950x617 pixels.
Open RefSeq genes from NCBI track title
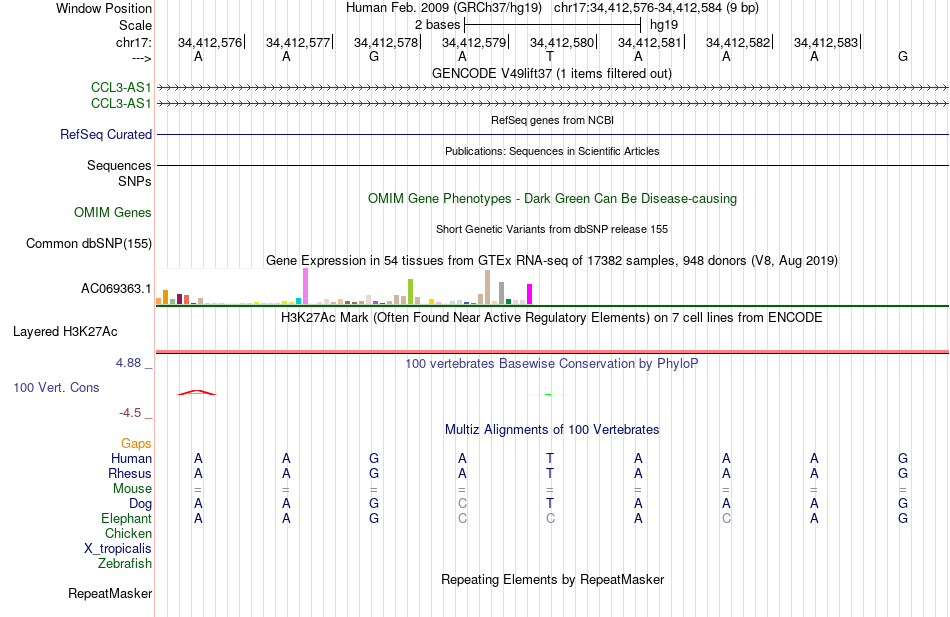click(552, 120)
